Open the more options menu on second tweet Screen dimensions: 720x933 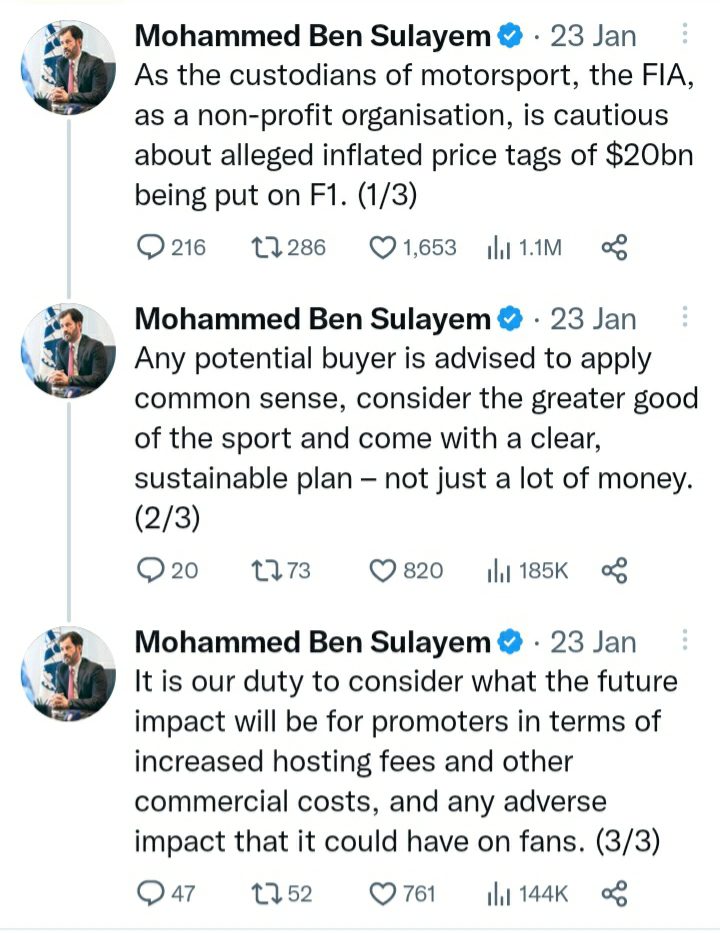685,318
